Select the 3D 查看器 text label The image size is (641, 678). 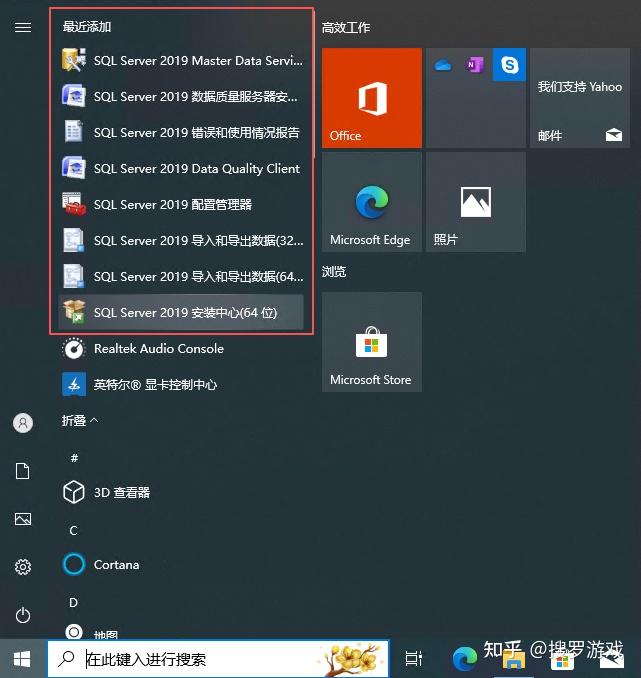(x=122, y=493)
